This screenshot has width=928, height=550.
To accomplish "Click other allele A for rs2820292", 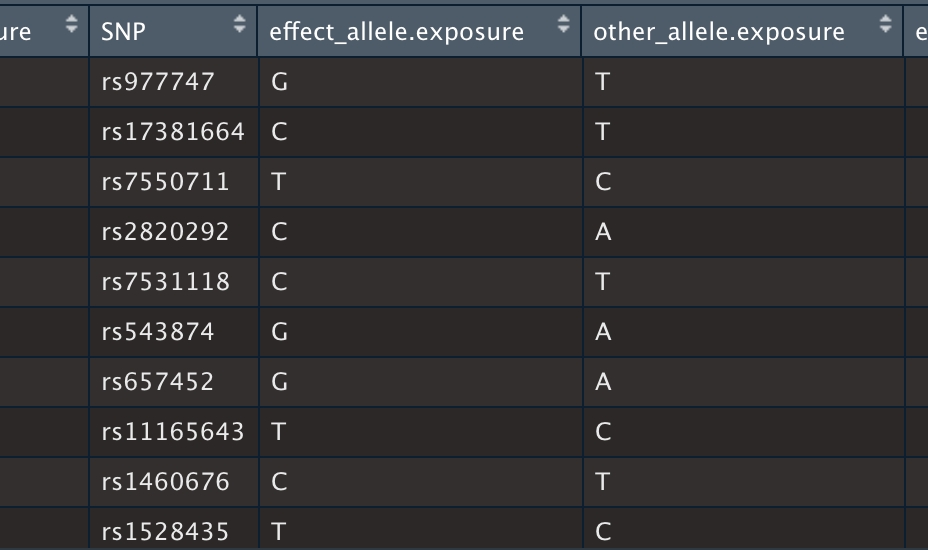I will (603, 232).
